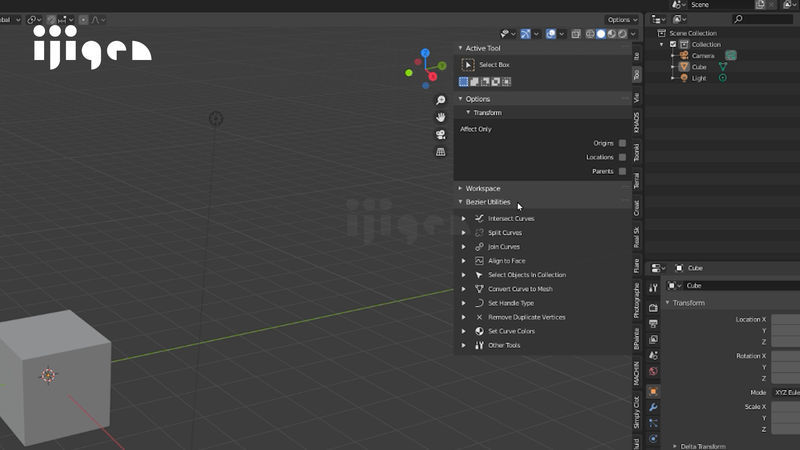800x450 pixels.
Task: Choose the Intersect selection mode icon
Action: click(x=506, y=82)
